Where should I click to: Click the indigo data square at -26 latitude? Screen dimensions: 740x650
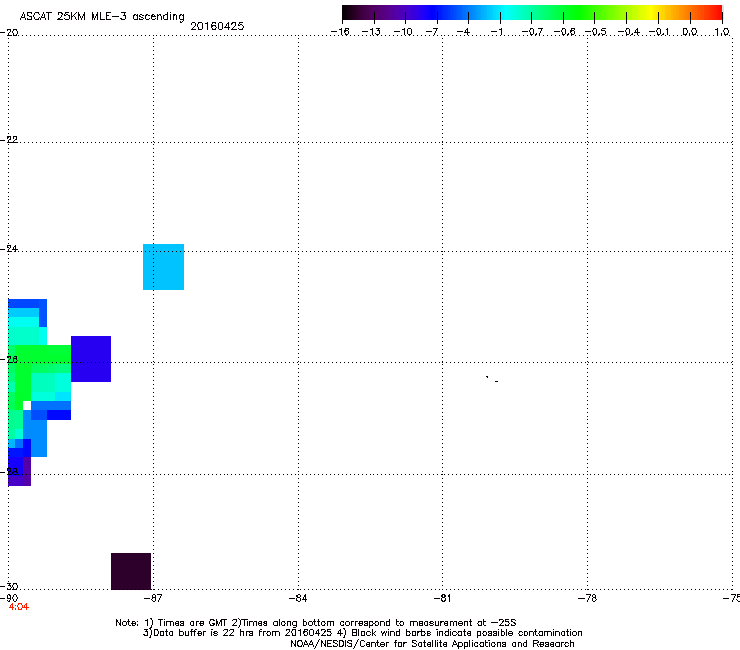point(91,359)
